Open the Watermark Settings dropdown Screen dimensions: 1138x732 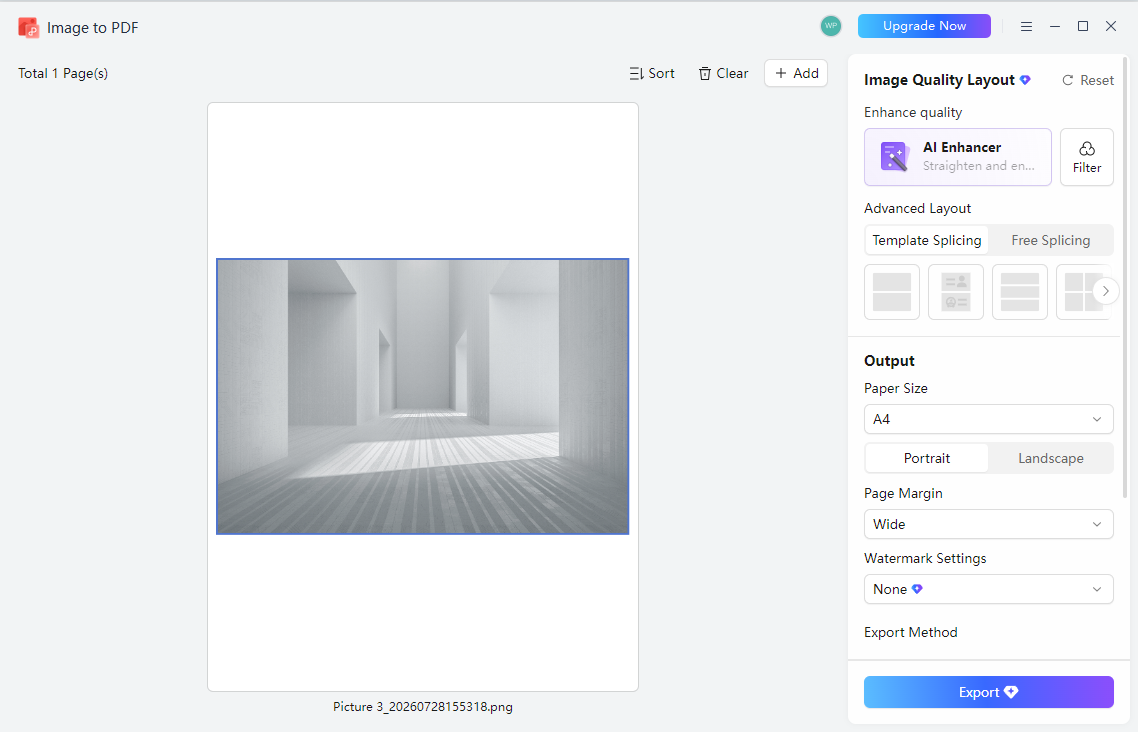pos(988,589)
